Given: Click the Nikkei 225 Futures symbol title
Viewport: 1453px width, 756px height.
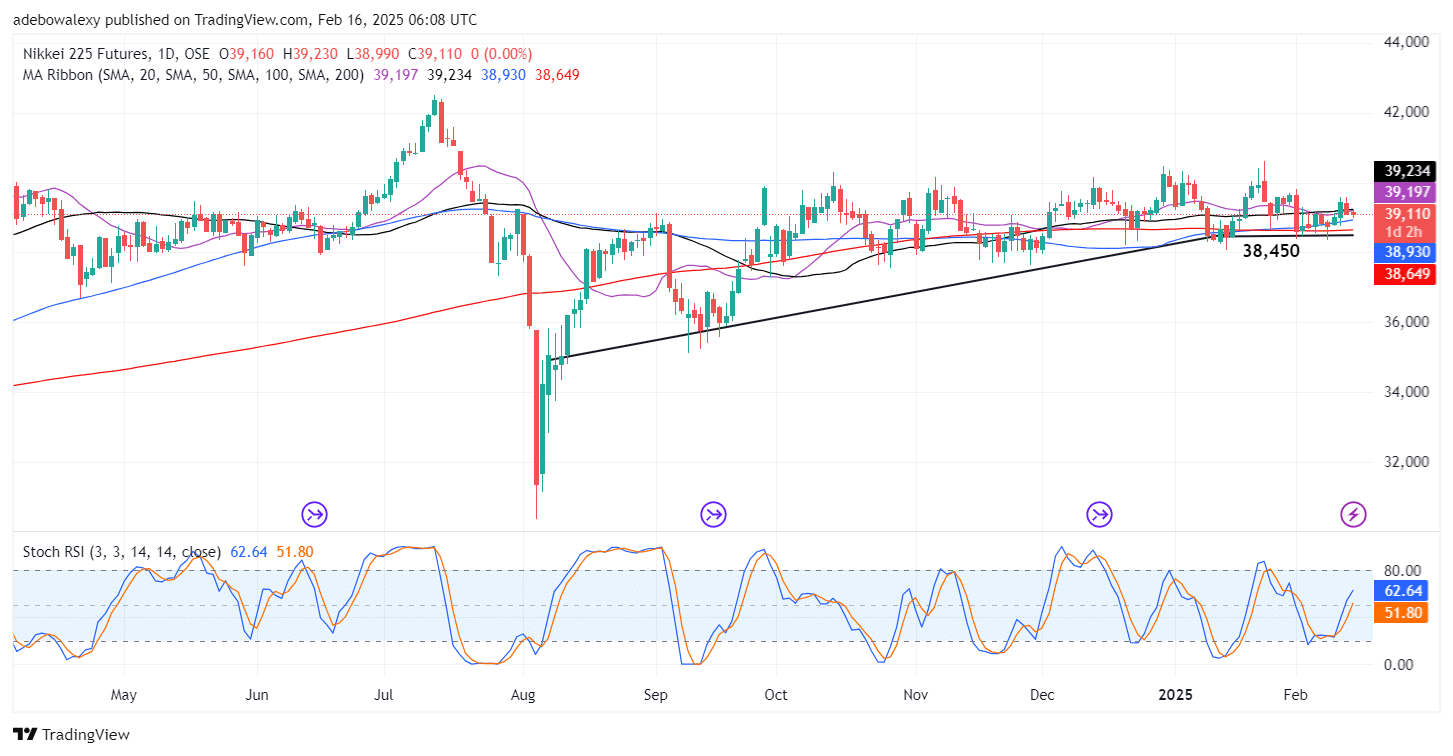Looking at the screenshot, I should pyautogui.click(x=85, y=54).
